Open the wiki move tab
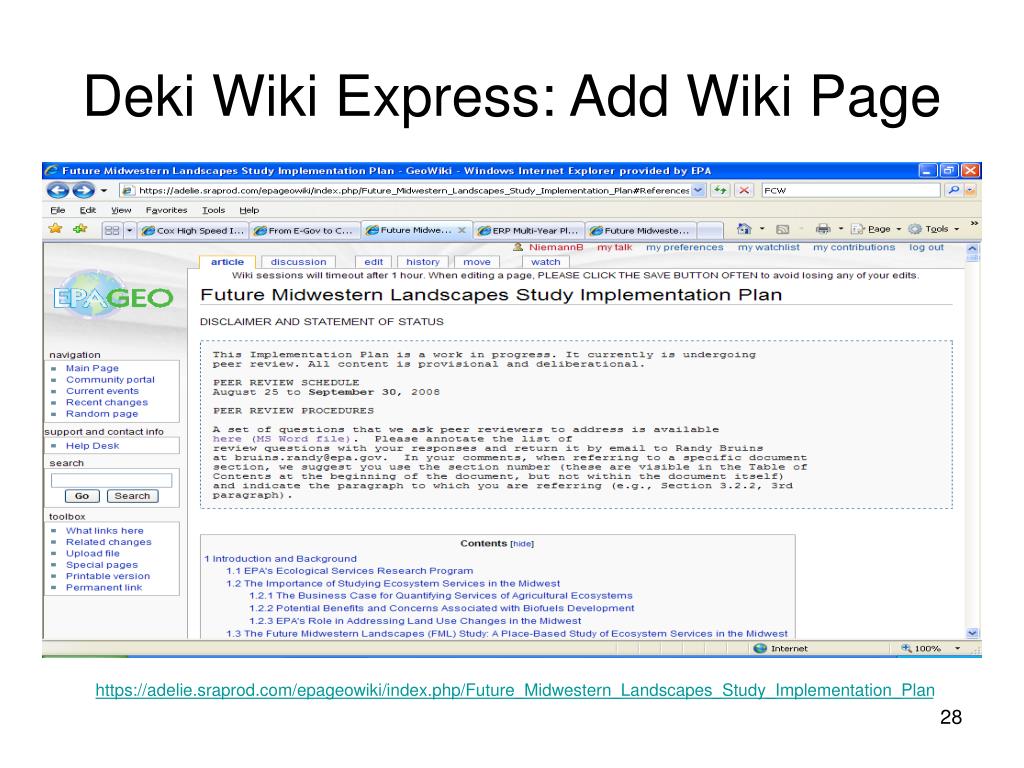 [x=477, y=262]
